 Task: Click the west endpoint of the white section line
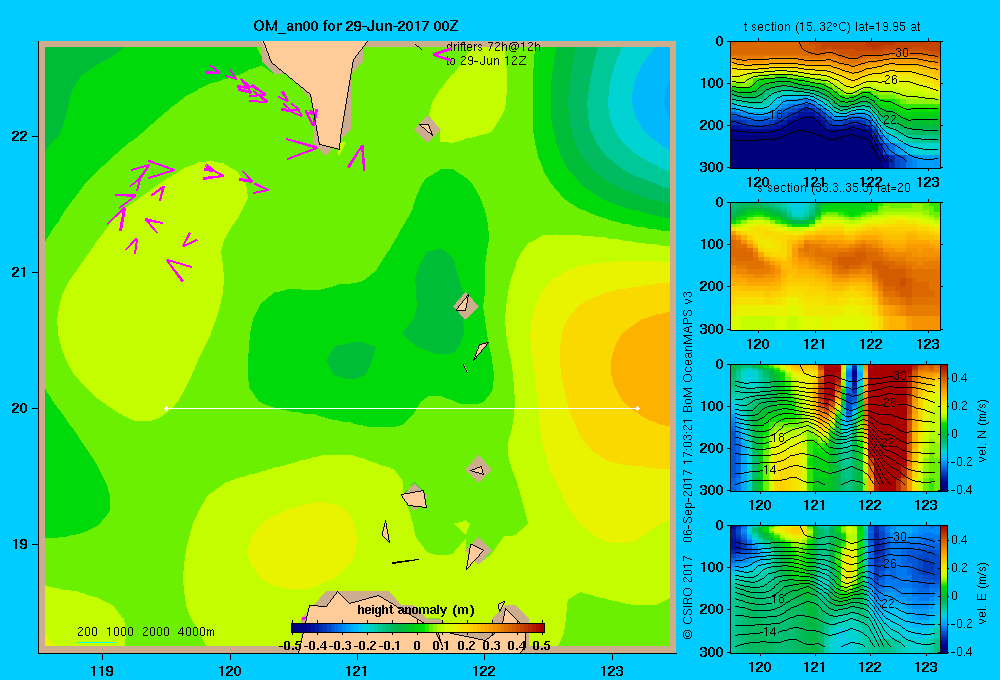click(166, 408)
